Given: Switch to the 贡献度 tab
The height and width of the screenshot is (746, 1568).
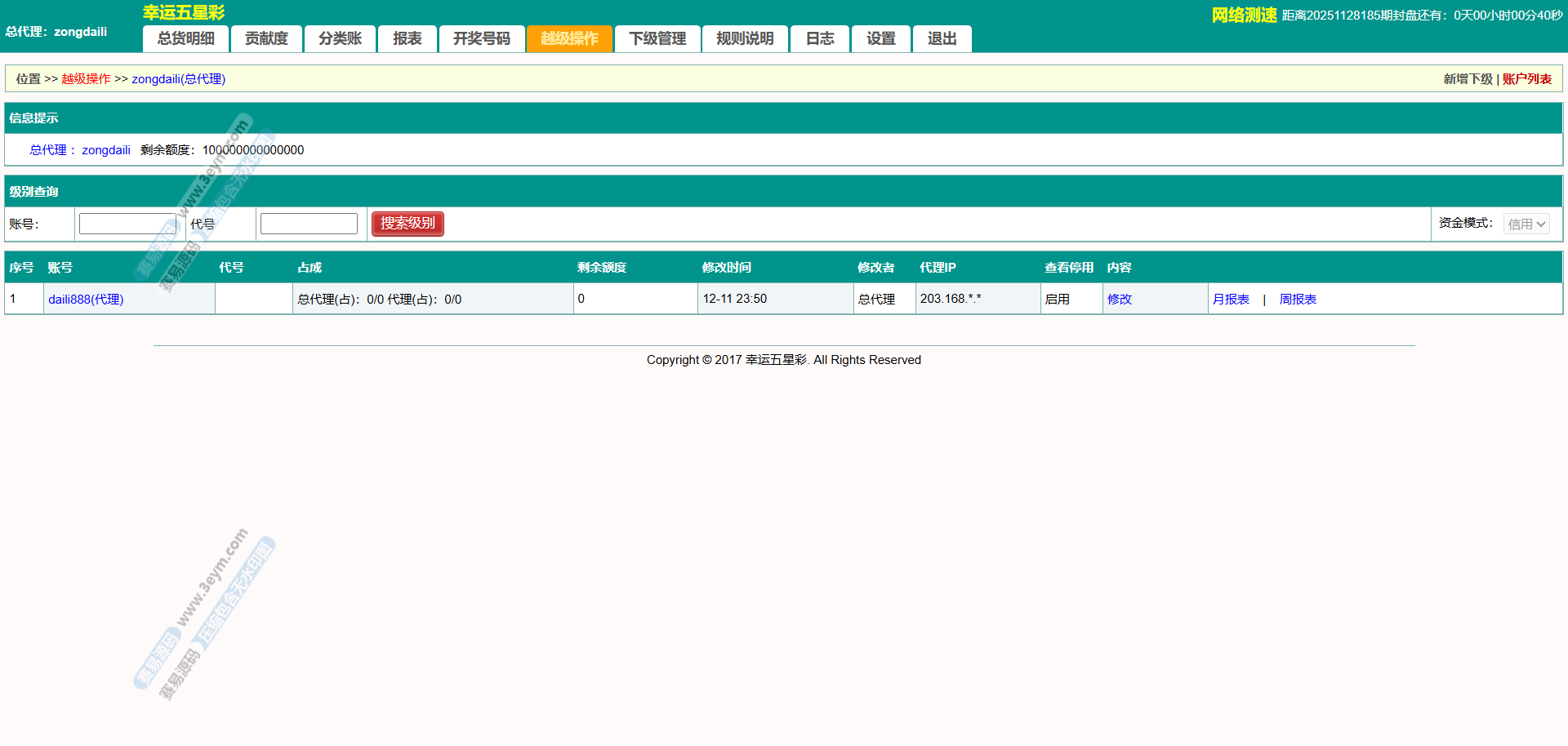Looking at the screenshot, I should [266, 38].
